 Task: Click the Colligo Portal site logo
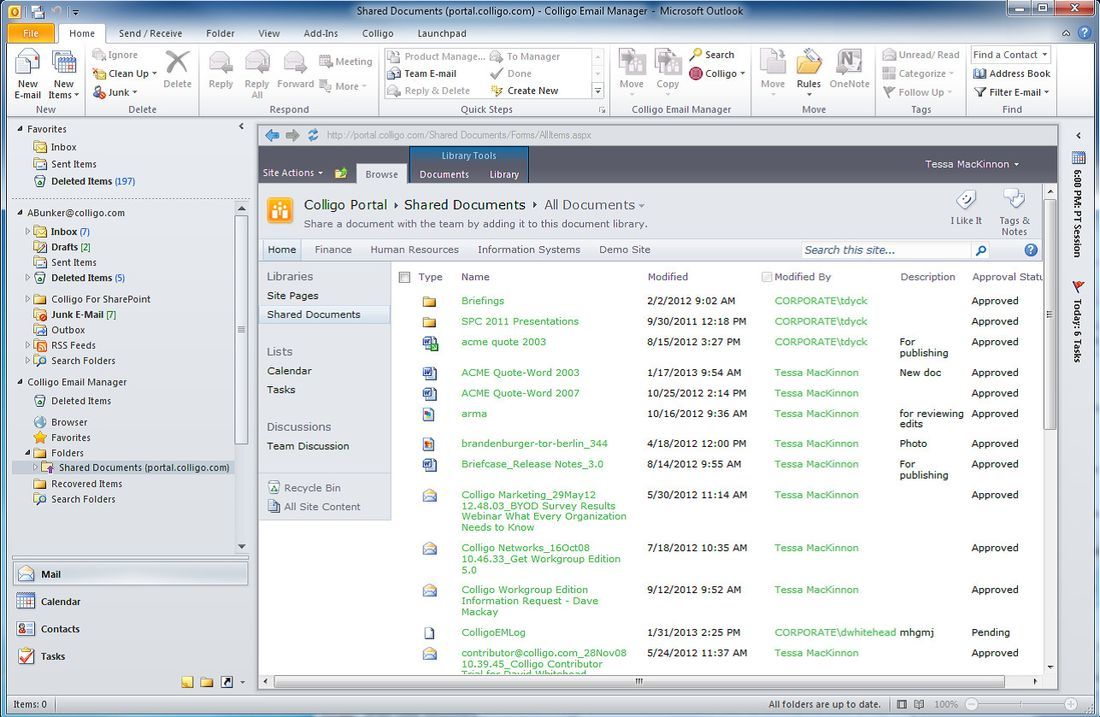[x=280, y=210]
